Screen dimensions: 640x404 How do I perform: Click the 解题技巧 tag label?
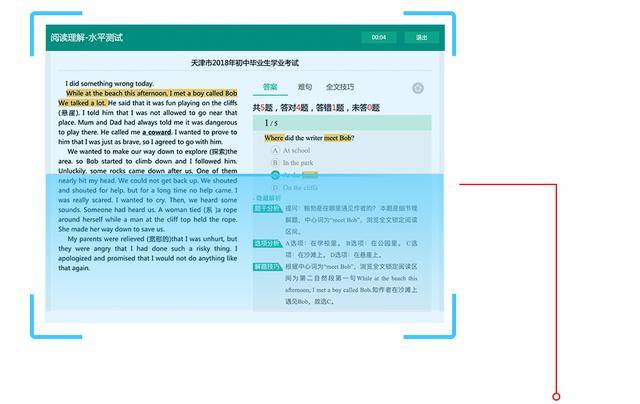coord(268,267)
